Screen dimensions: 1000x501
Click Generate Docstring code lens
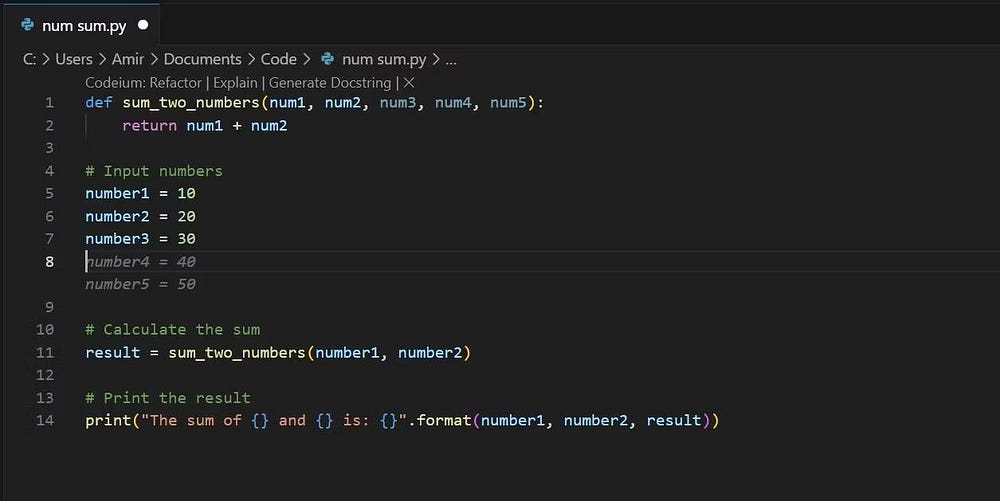point(330,83)
